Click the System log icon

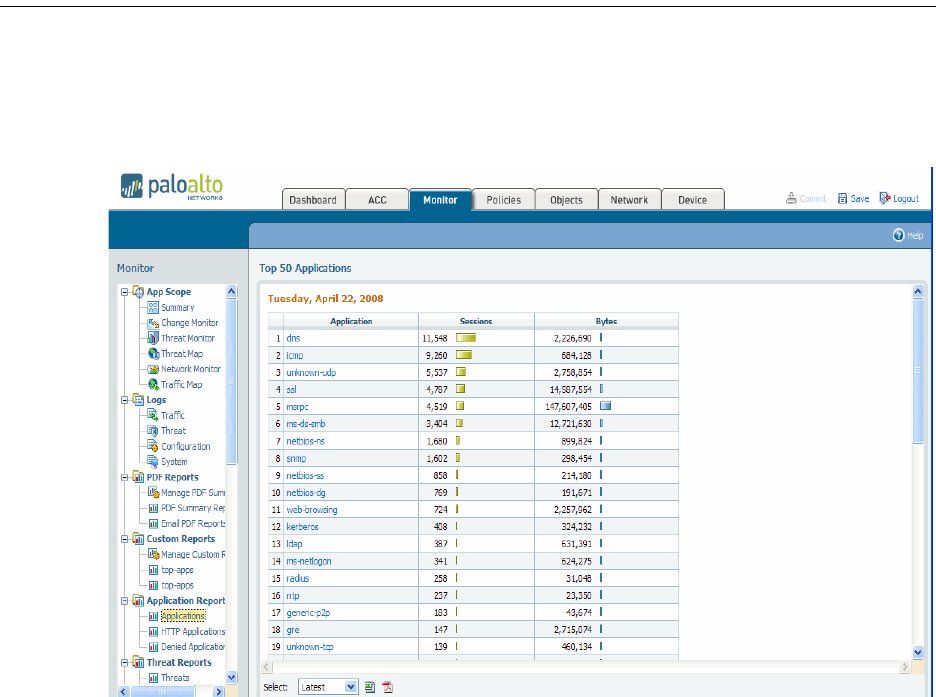click(x=153, y=462)
